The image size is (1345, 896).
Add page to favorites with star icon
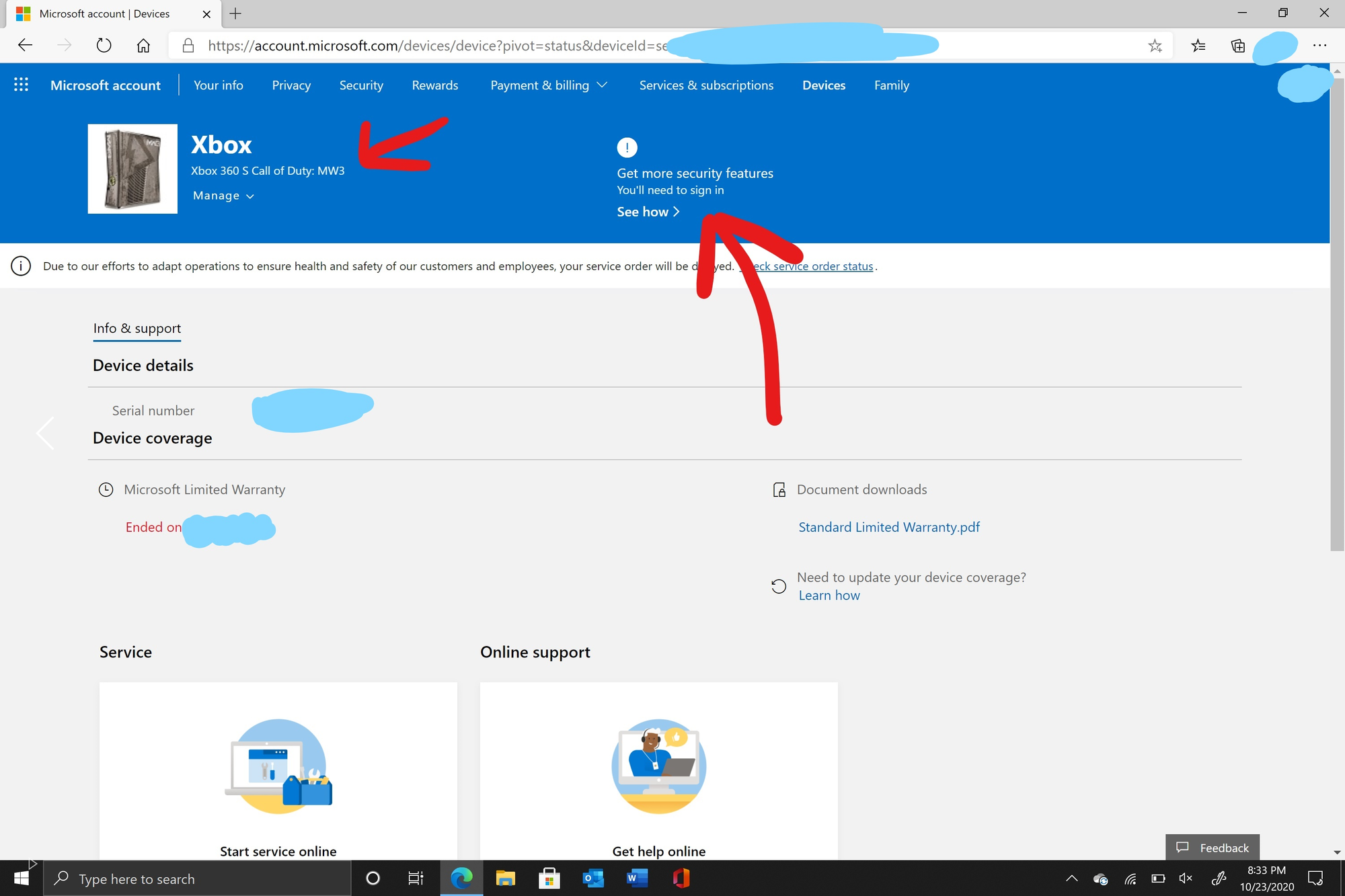[x=1155, y=45]
